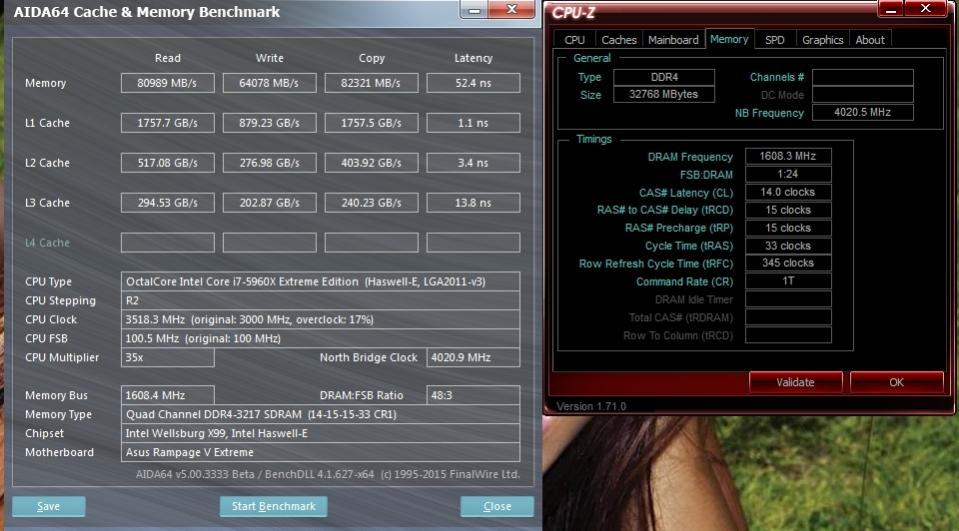Click the Memory Write value 64078 MB/s

coord(270,83)
